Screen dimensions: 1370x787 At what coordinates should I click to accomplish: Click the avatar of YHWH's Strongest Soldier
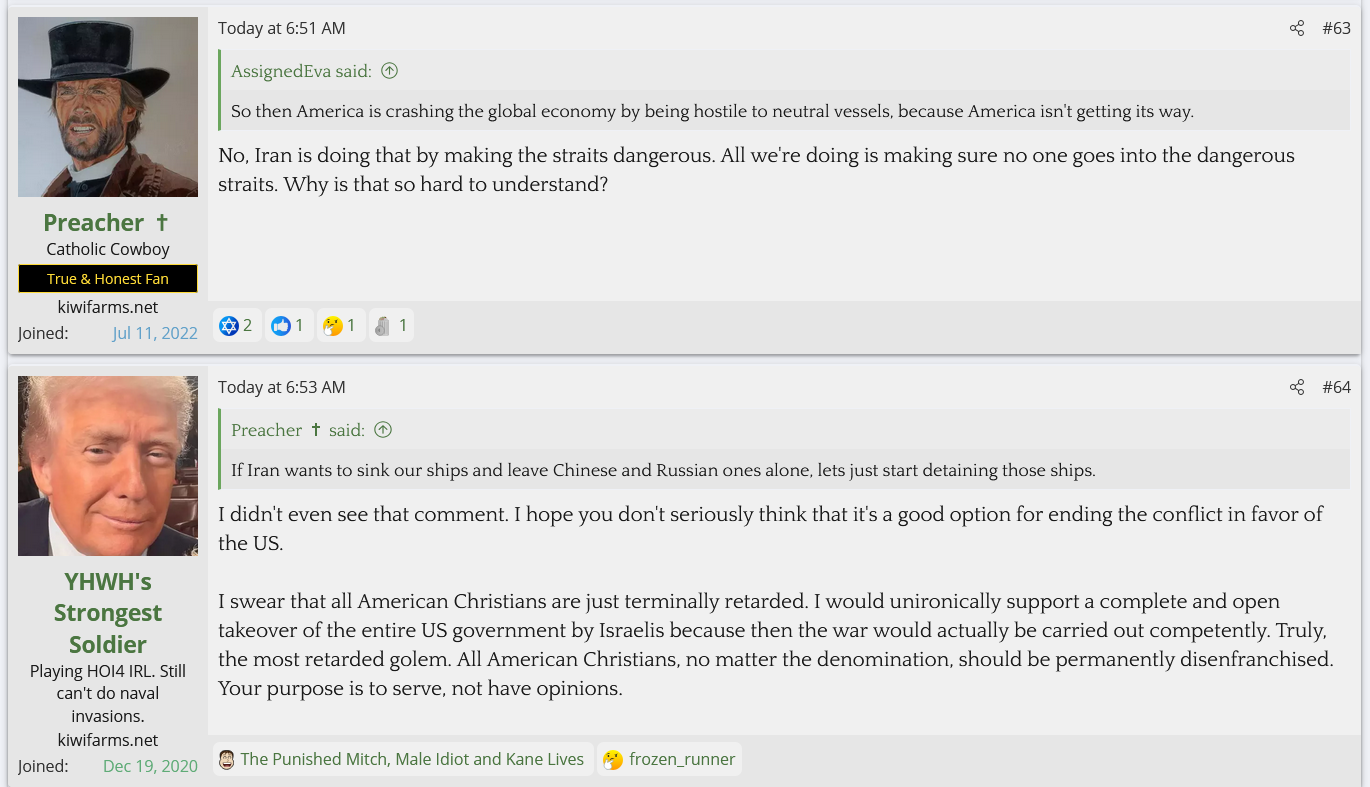[108, 466]
